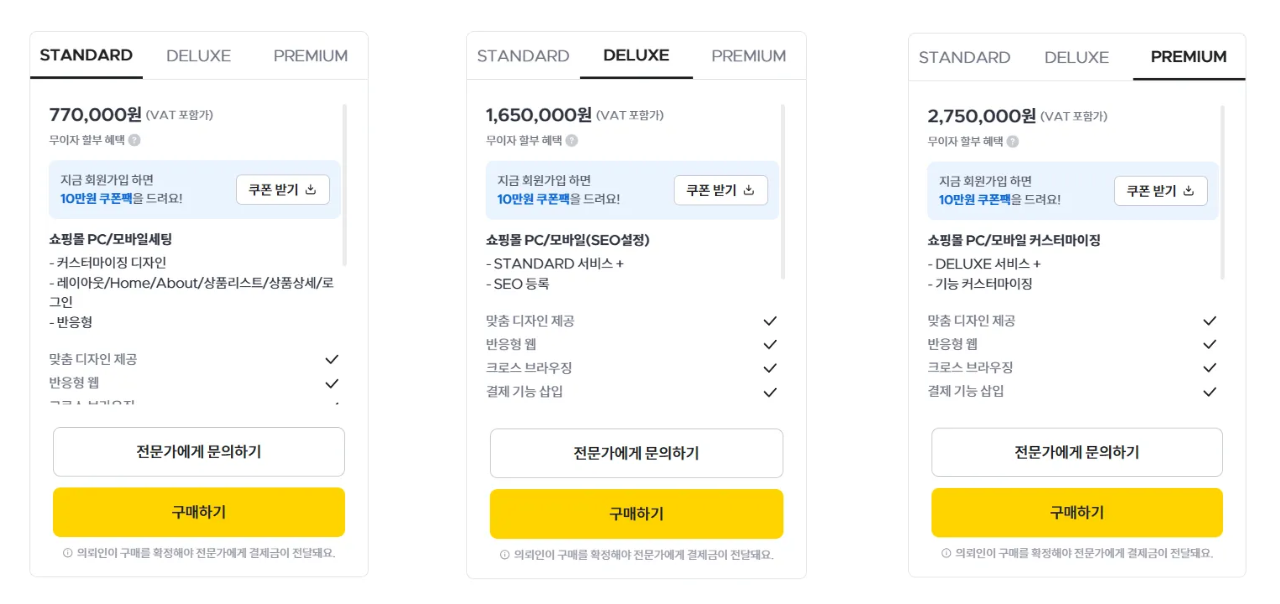Switch to DELUXE tab in 770,000원 card
Image resolution: width=1280 pixels, height=604 pixels.
[x=198, y=56]
